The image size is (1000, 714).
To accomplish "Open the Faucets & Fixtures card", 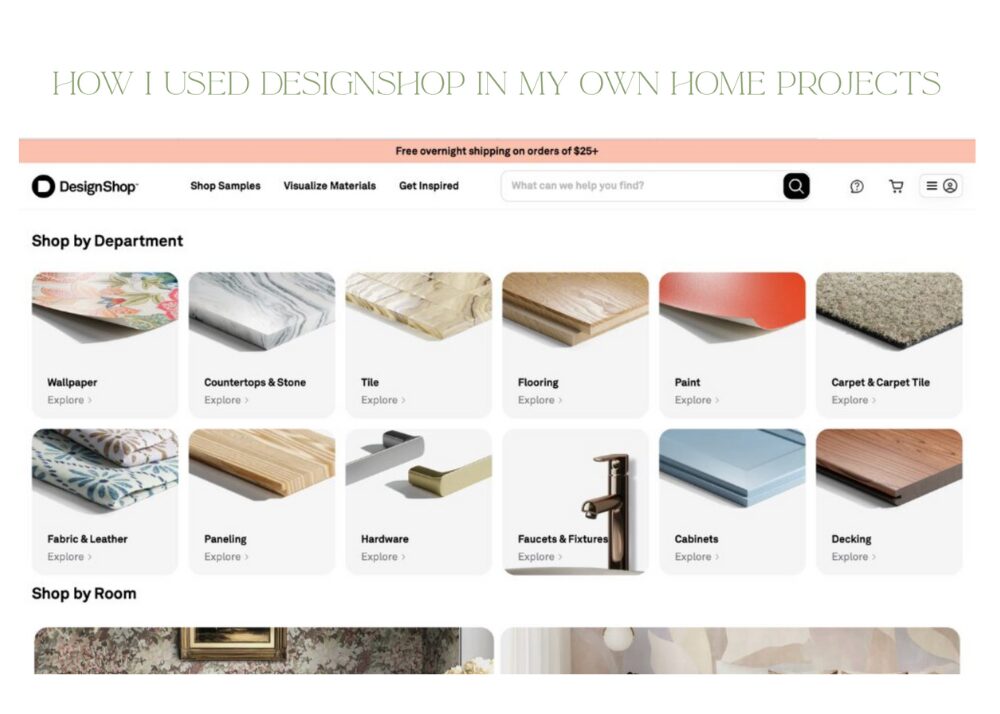I will tap(575, 502).
